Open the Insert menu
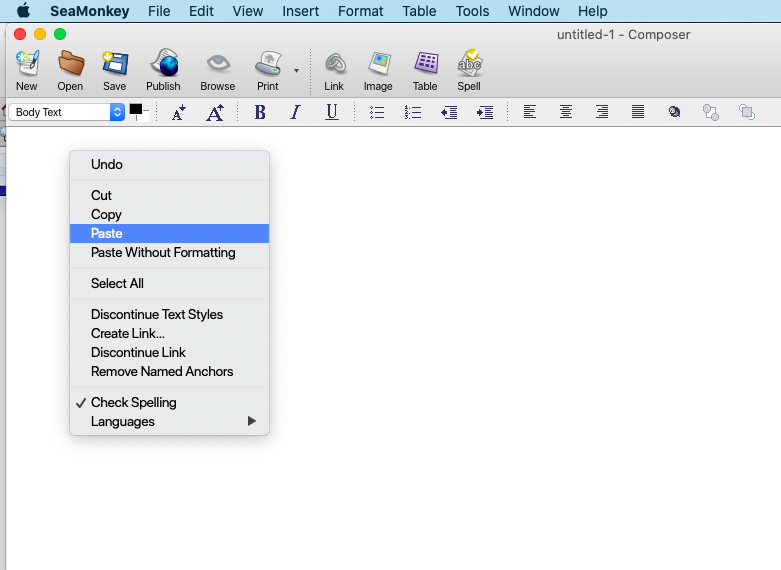Screen dimensions: 781x570 [300, 11]
